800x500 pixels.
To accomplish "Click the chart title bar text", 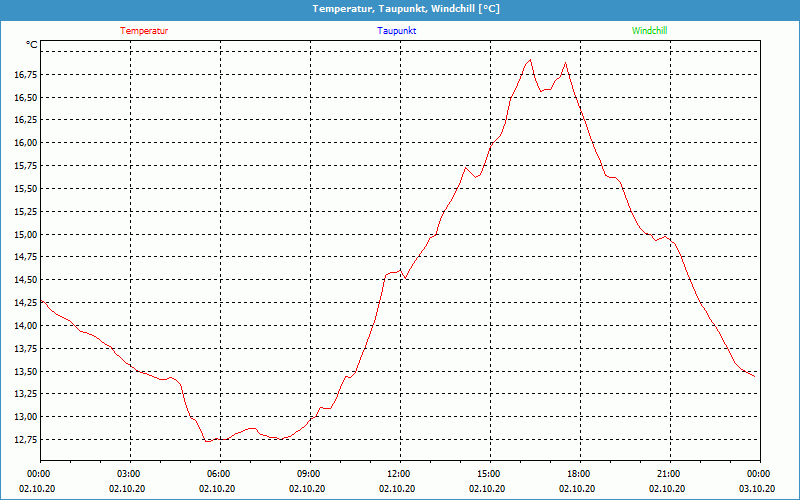I will click(405, 9).
